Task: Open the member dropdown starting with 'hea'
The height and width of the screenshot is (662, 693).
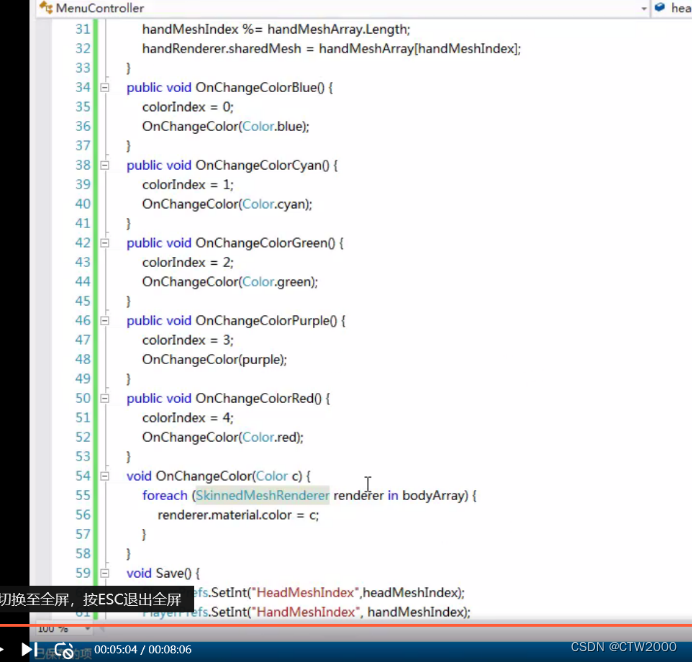Action: [673, 8]
